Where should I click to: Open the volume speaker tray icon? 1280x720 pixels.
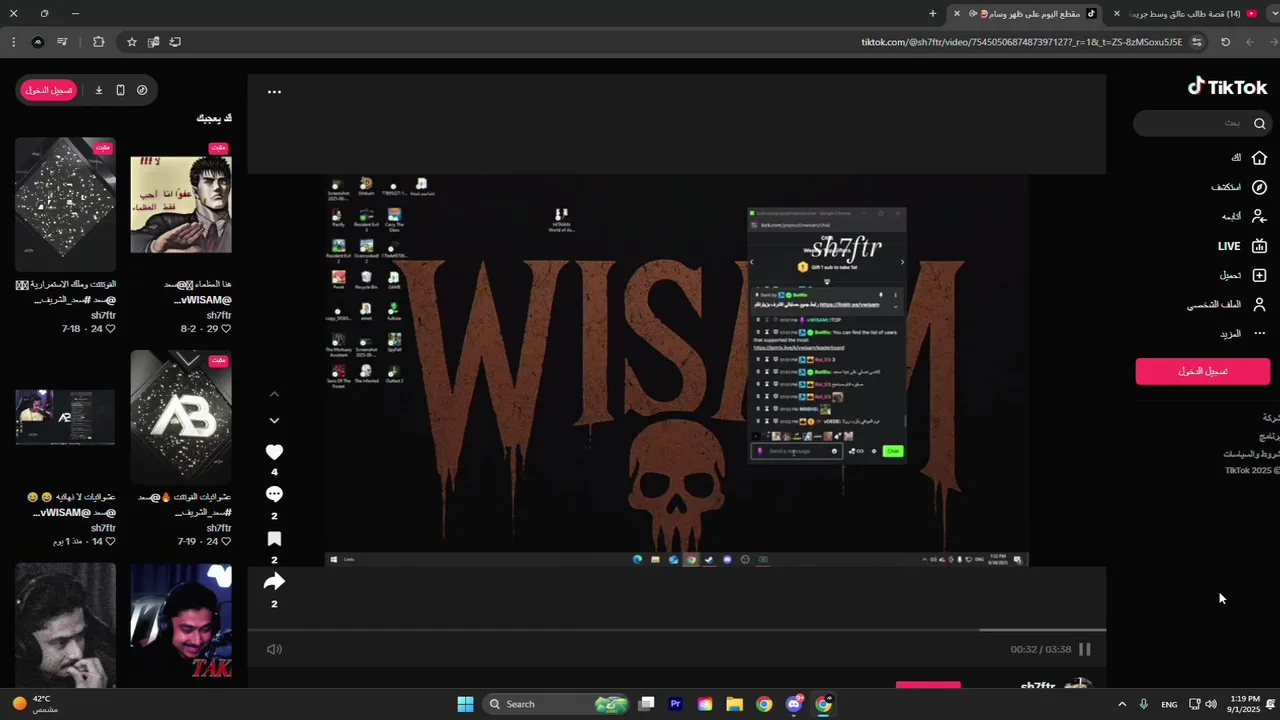coord(1211,704)
